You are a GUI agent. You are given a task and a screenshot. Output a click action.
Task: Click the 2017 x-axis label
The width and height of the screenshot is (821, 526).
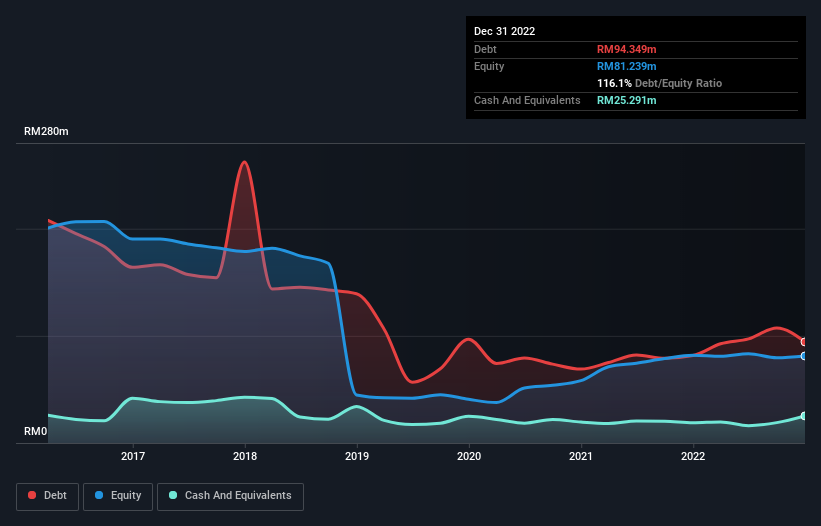[x=133, y=456]
